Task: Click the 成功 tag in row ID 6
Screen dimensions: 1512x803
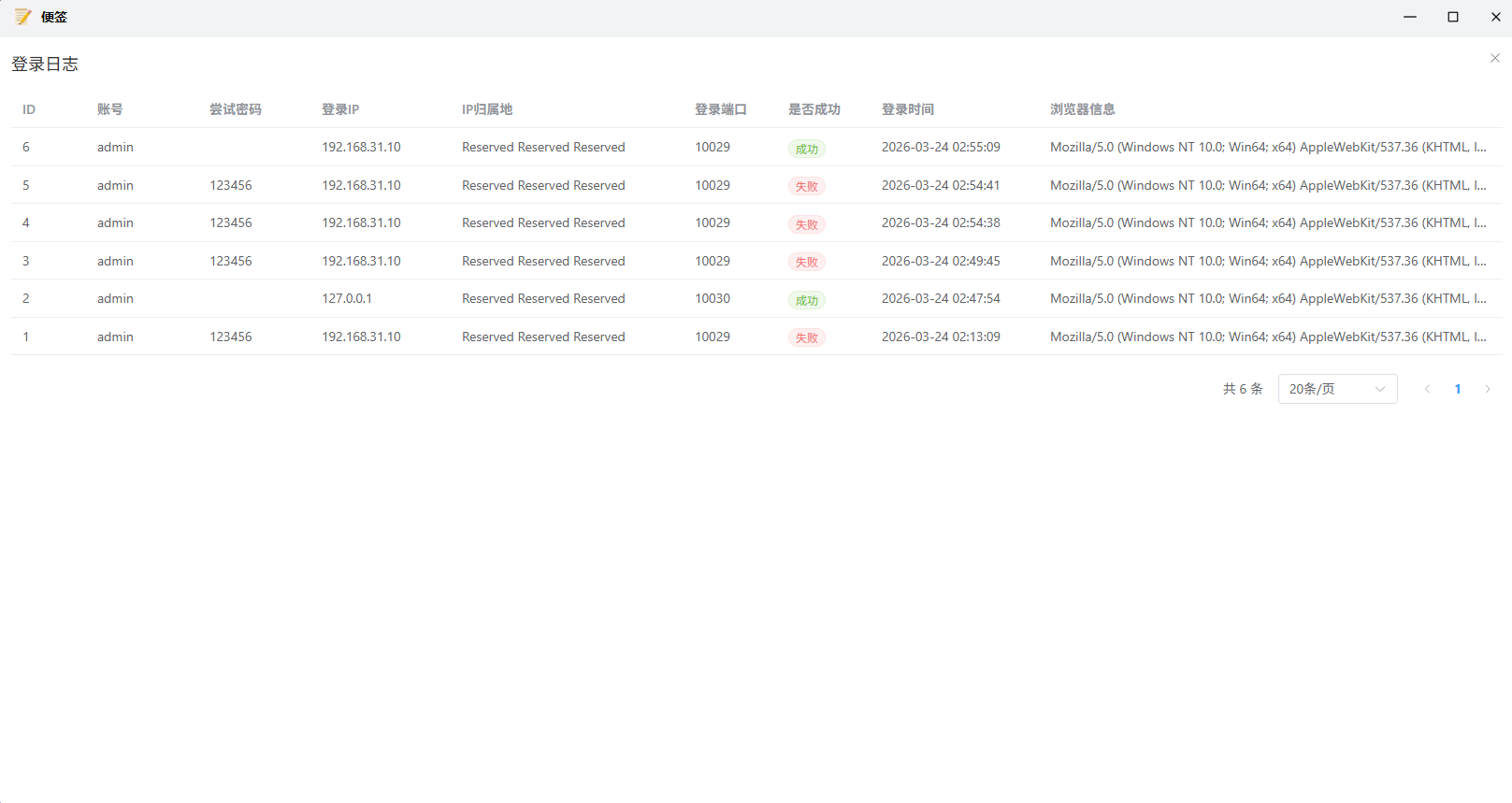Action: pos(807,149)
